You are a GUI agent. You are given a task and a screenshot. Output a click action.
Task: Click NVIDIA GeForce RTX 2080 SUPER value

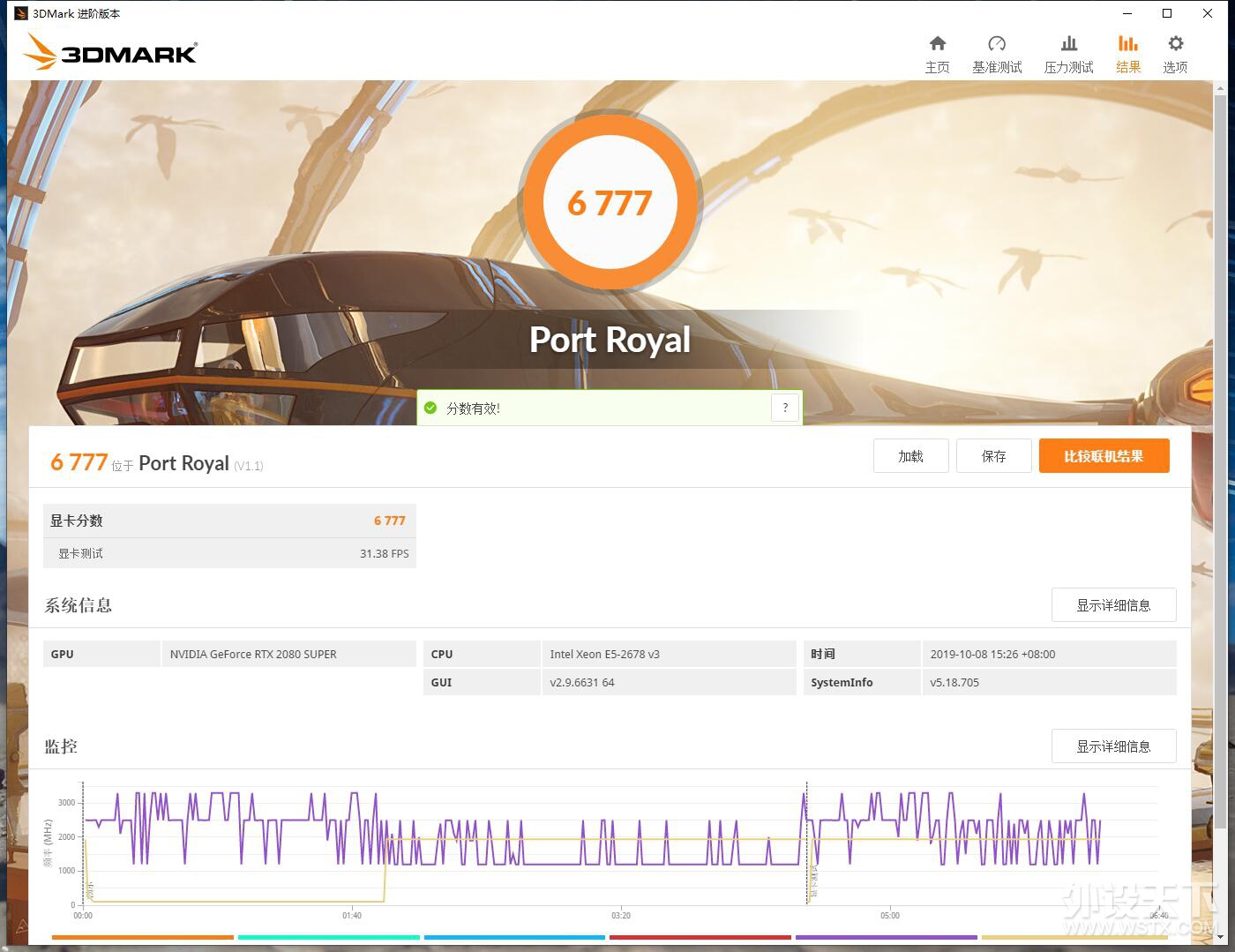pos(253,654)
